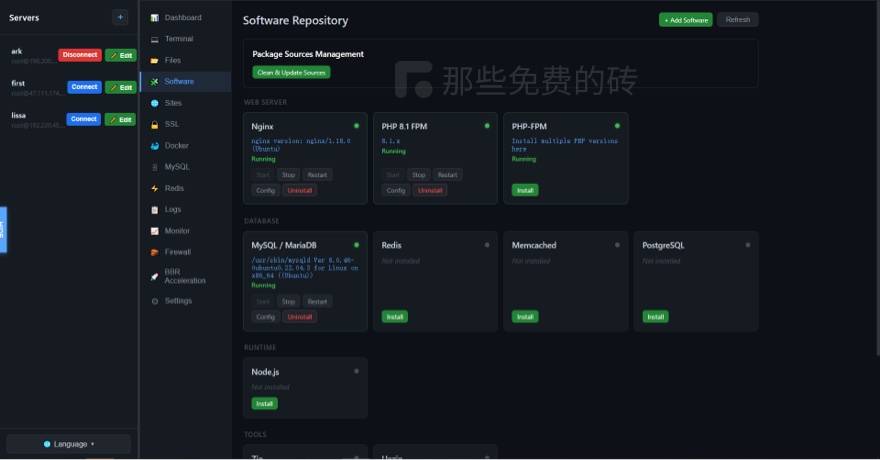Screen dimensions: 880x460
Task: Restart the Nginx service
Action: [317, 175]
